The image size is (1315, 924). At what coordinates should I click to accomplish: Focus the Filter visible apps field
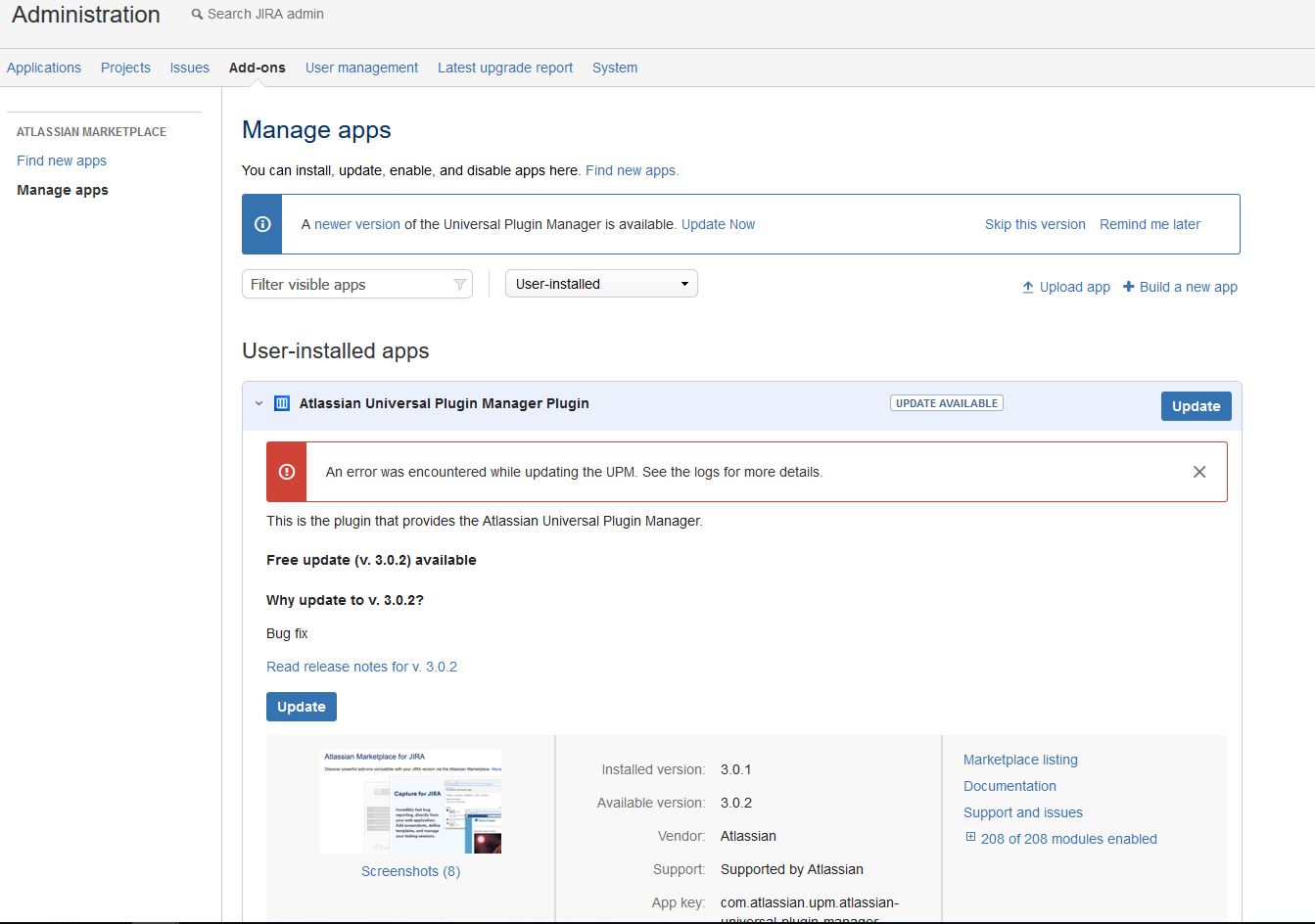(357, 284)
